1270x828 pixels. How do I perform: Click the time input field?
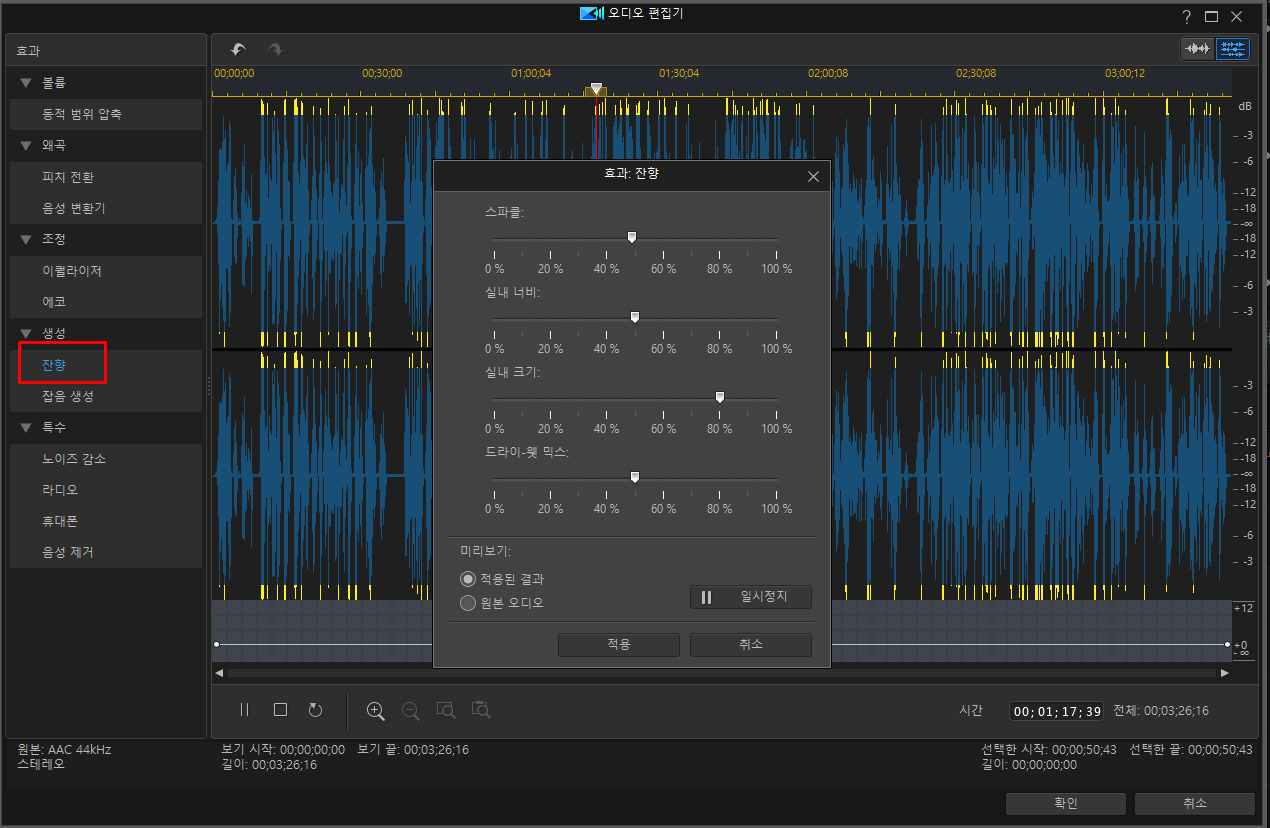click(x=1056, y=712)
